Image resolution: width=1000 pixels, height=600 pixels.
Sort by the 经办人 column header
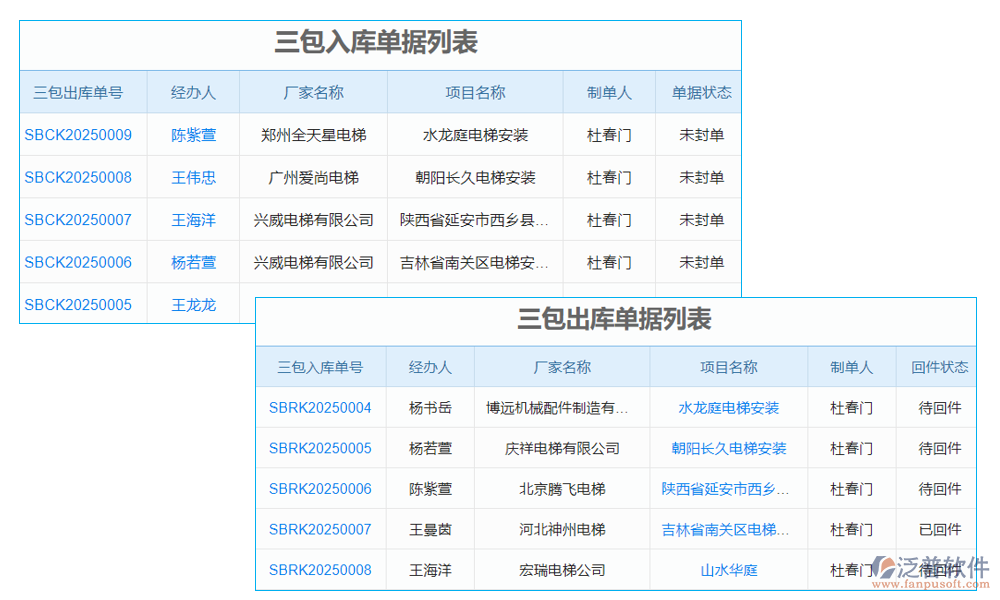pyautogui.click(x=193, y=91)
